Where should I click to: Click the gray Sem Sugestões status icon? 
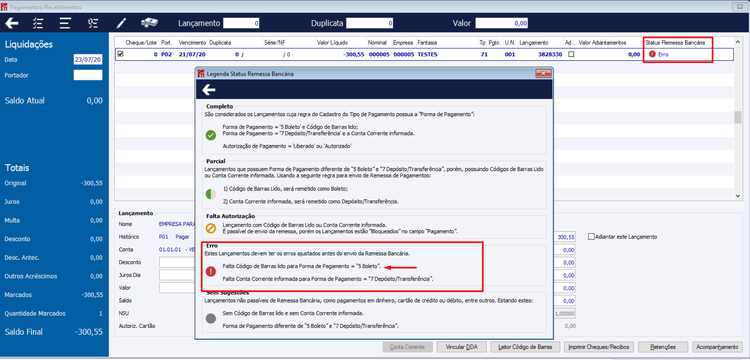pos(211,319)
